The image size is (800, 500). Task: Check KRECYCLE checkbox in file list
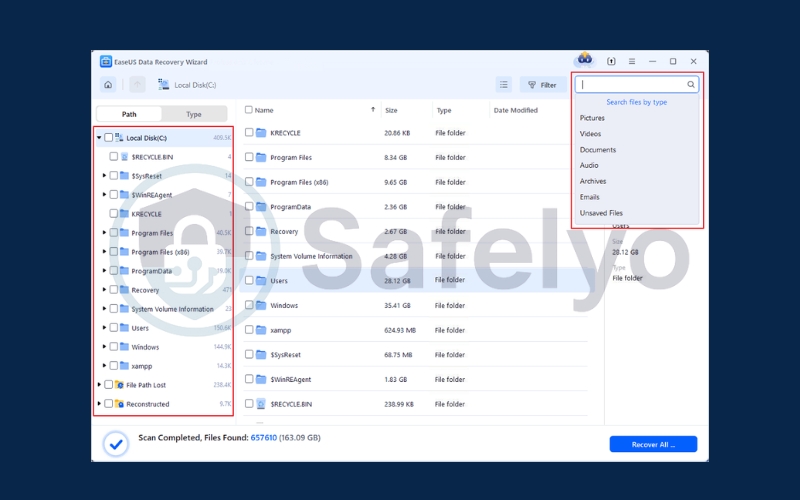pos(248,132)
